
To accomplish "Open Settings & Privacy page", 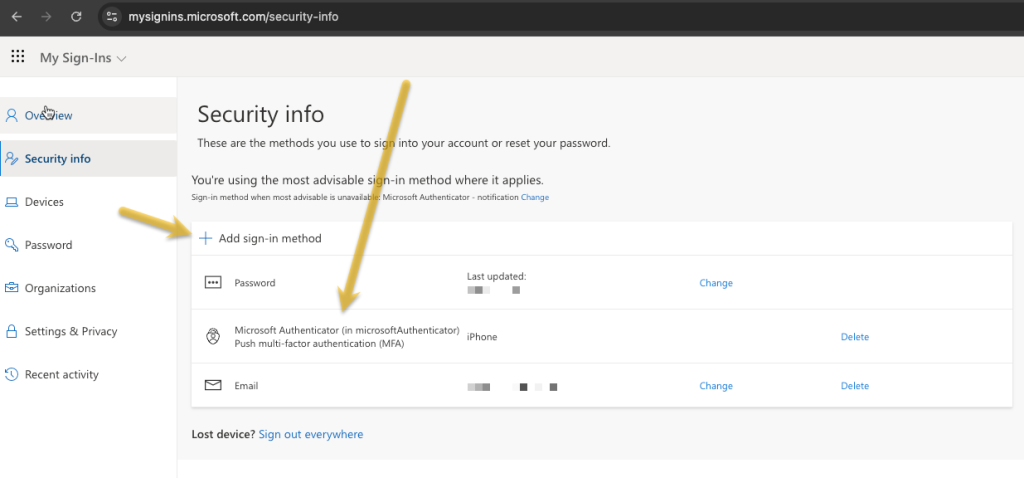I will pos(70,331).
